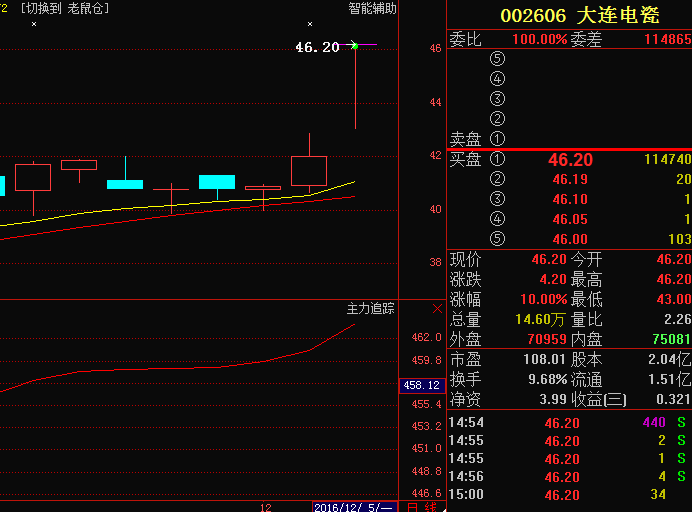Select buy level 3 price 46.10
This screenshot has height=512, width=692.
point(570,199)
